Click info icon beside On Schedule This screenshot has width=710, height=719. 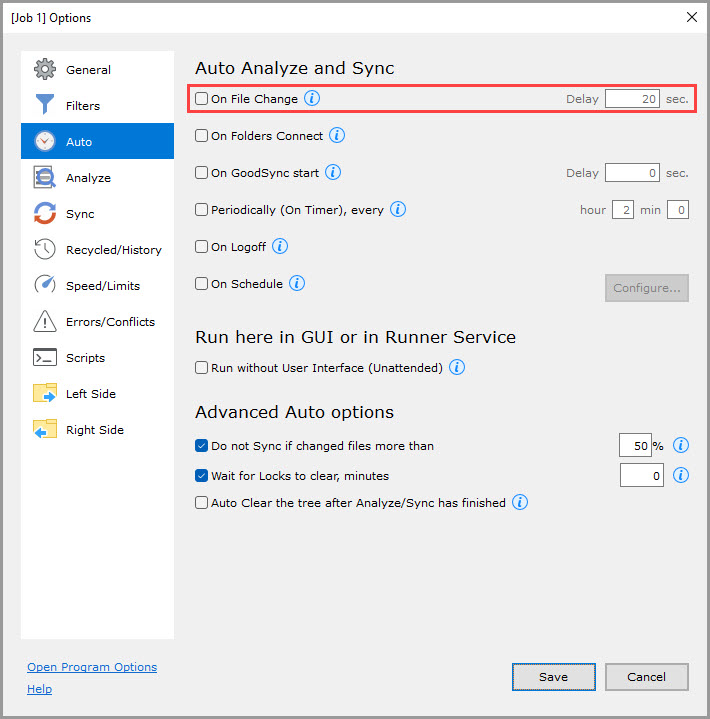(x=297, y=284)
